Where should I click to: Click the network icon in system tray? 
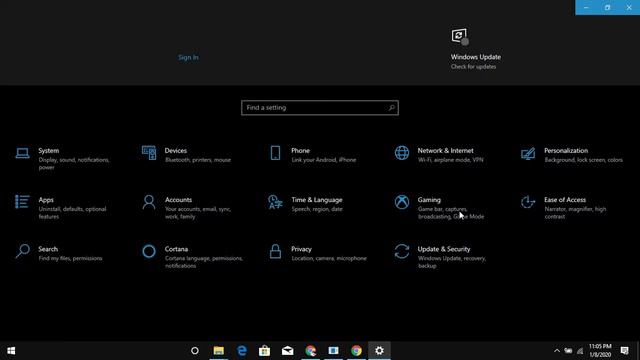580,351
